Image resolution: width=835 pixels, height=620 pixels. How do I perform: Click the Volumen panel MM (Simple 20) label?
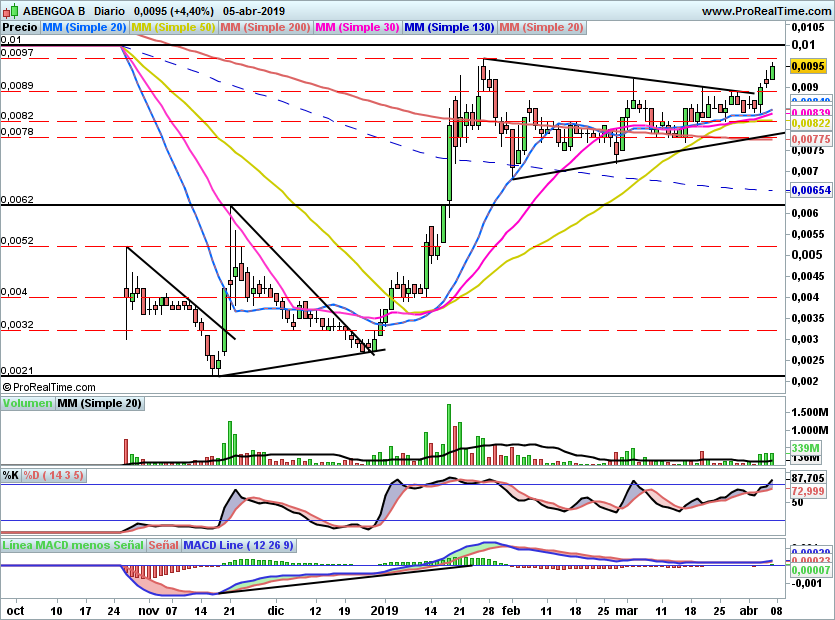(x=100, y=403)
